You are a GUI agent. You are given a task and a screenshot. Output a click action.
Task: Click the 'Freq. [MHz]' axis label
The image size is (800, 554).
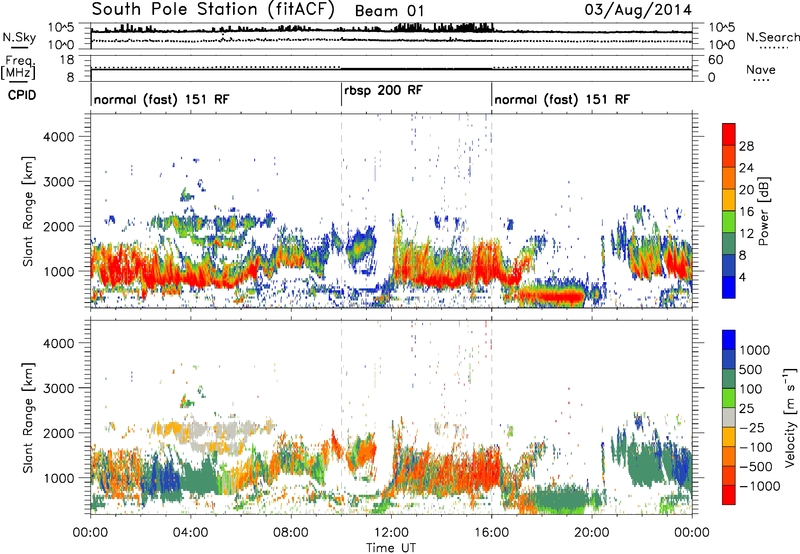point(18,68)
